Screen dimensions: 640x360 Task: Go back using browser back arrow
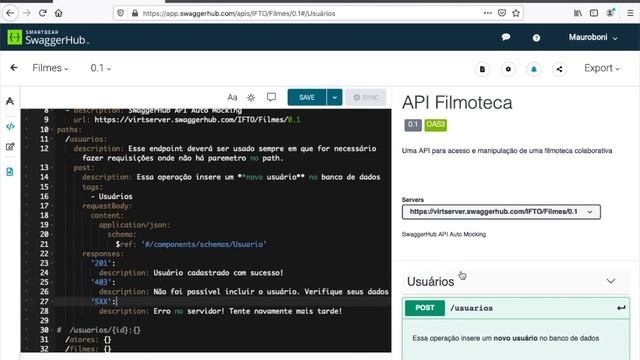(10, 13)
